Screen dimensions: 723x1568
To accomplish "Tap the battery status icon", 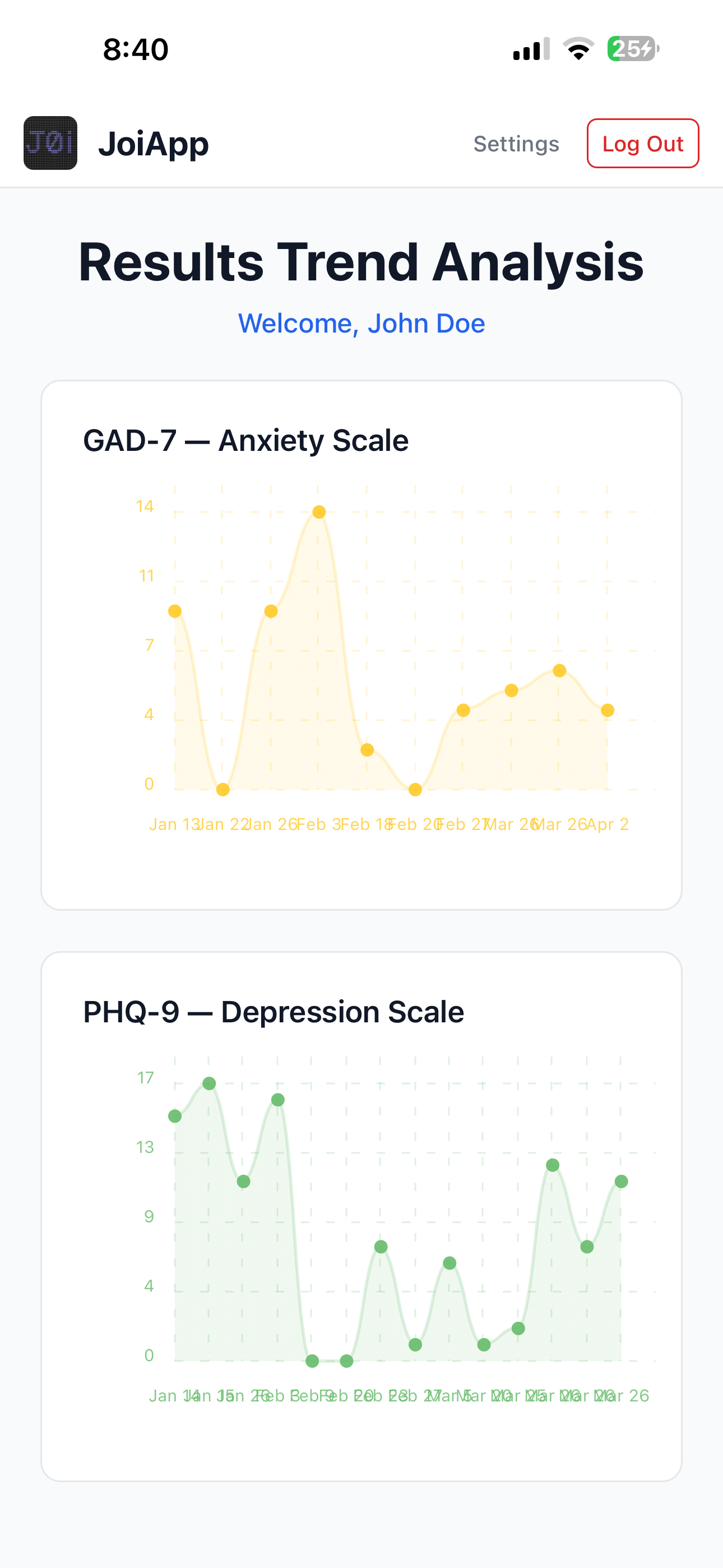I will [633, 49].
